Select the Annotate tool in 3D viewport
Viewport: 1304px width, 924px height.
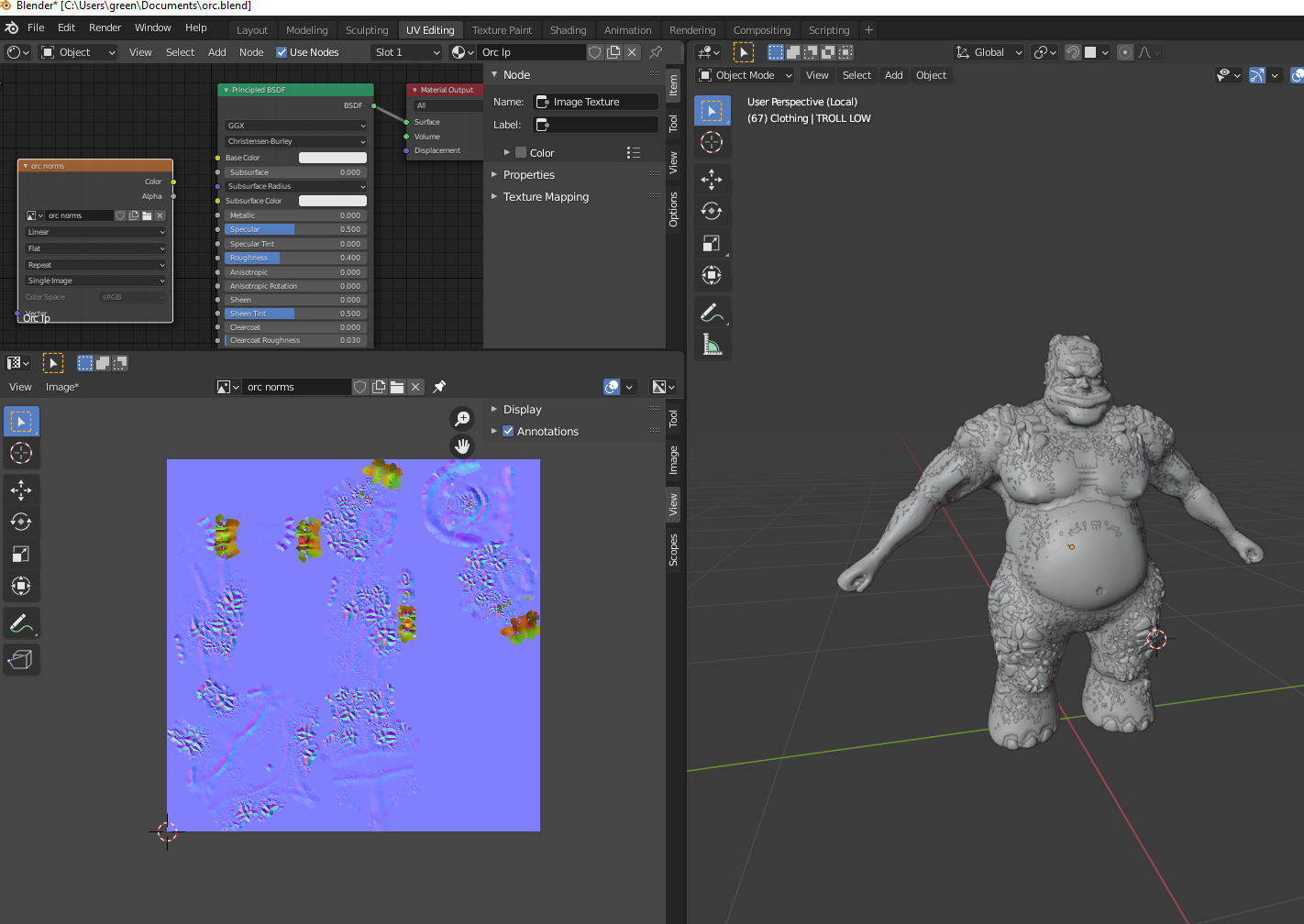pyautogui.click(x=712, y=313)
